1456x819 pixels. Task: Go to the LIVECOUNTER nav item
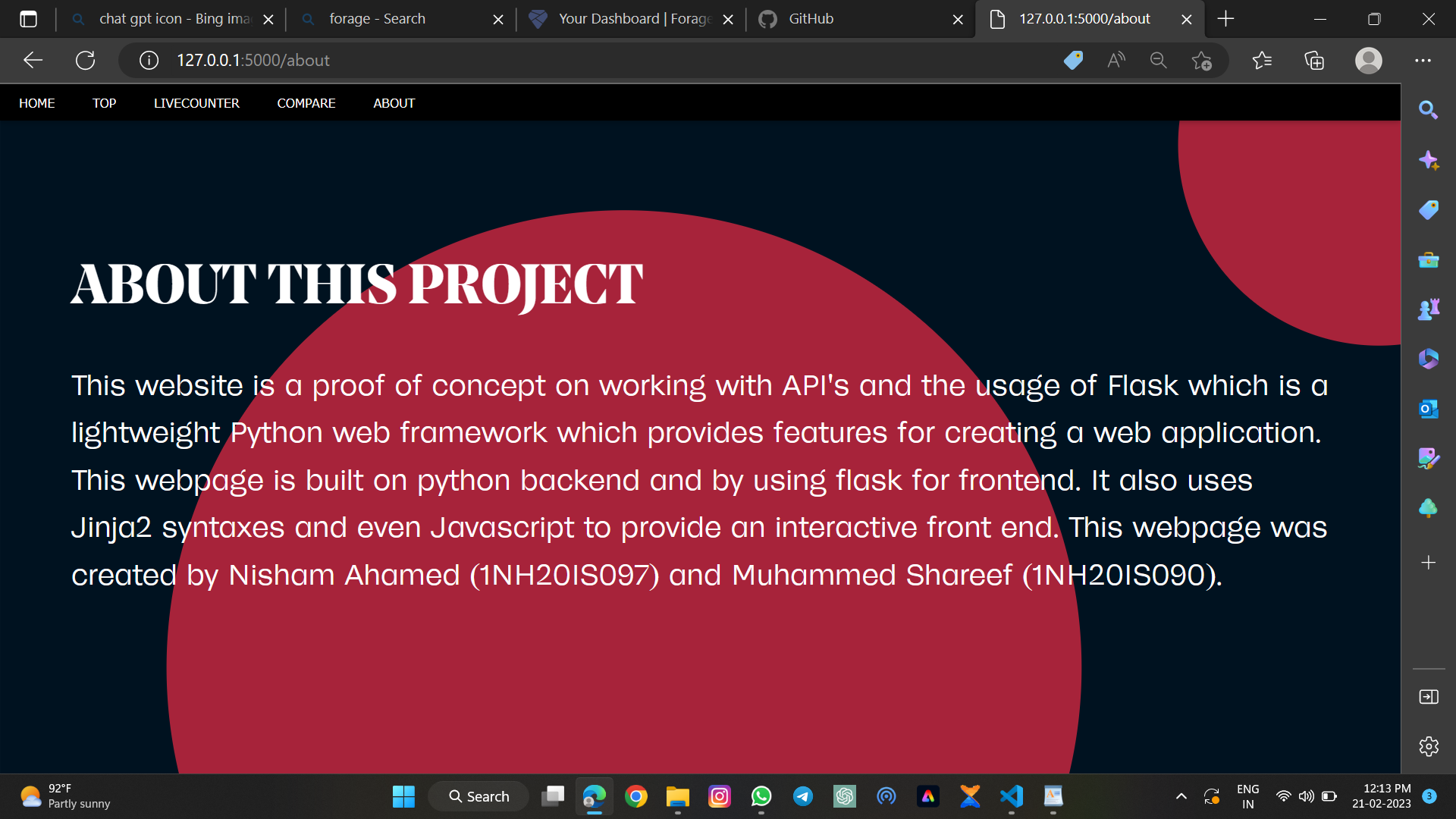pyautogui.click(x=196, y=103)
